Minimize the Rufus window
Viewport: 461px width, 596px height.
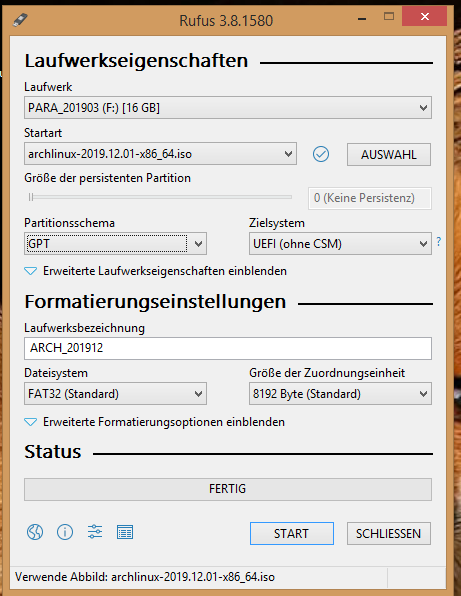coord(362,18)
